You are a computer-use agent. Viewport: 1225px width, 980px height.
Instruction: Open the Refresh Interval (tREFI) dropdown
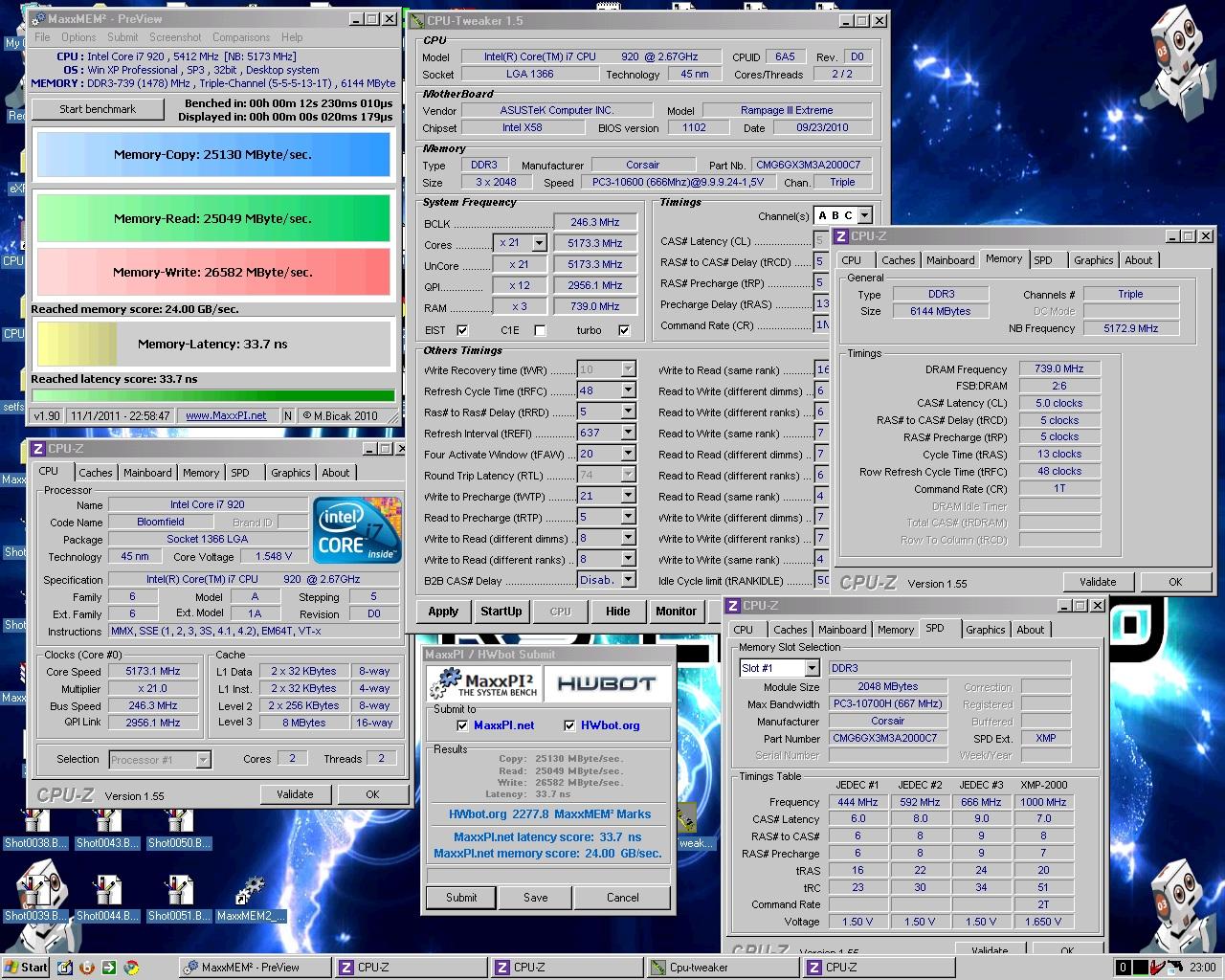coord(628,434)
